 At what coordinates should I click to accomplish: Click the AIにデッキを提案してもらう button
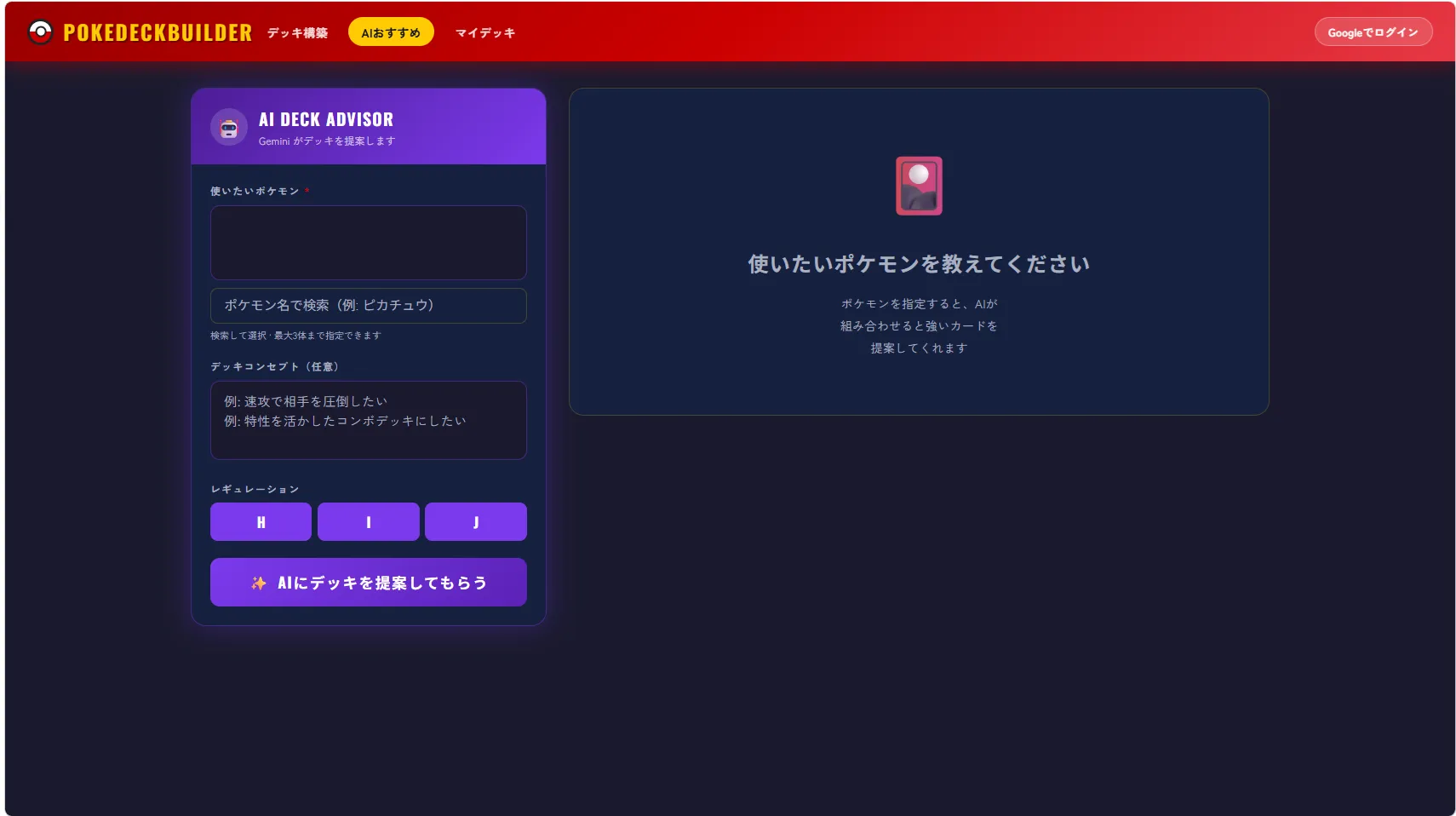[368, 583]
